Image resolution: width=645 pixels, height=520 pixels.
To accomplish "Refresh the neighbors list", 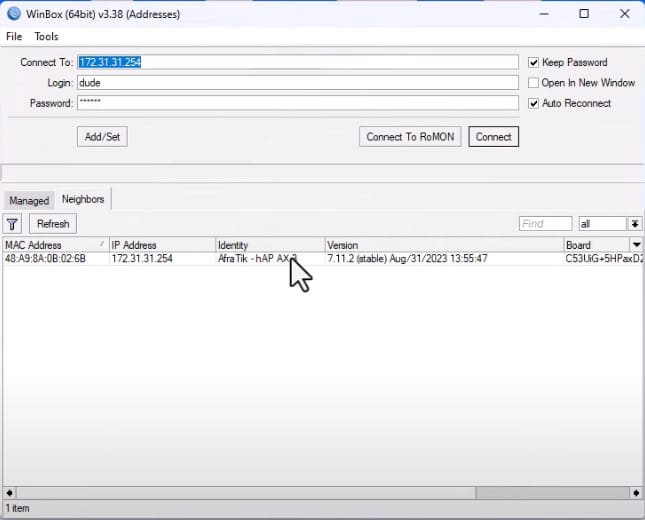I will click(x=53, y=224).
